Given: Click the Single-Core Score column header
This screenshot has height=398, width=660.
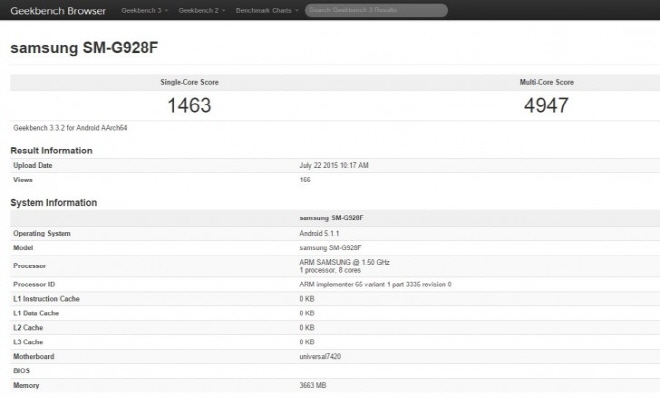Looking at the screenshot, I should pos(189,82).
